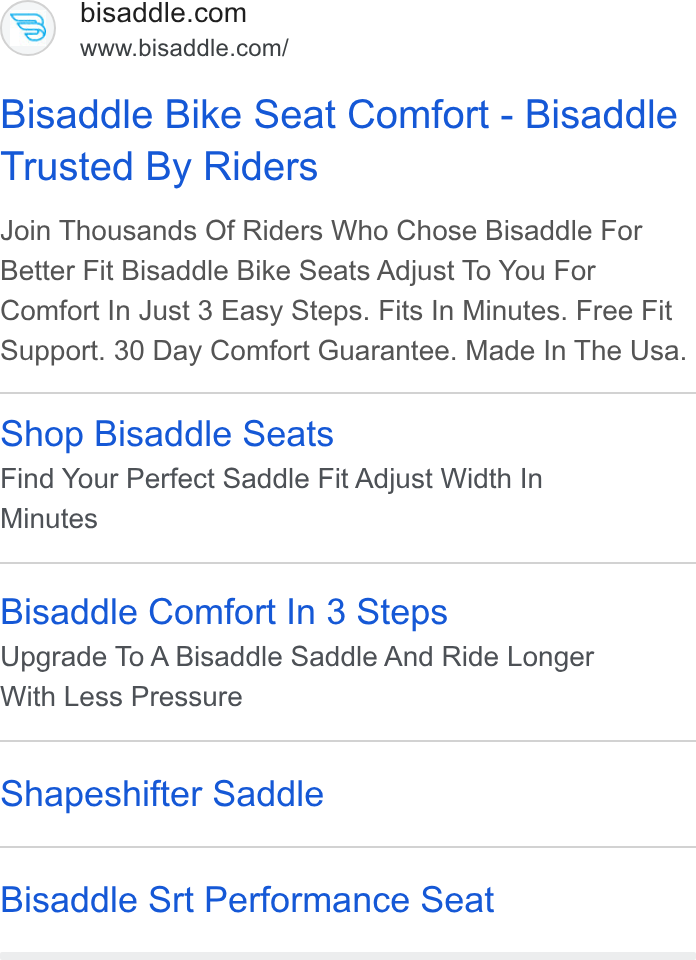
Task: Click 'Fits In Minutes.' sentence
Action: pos(473,311)
